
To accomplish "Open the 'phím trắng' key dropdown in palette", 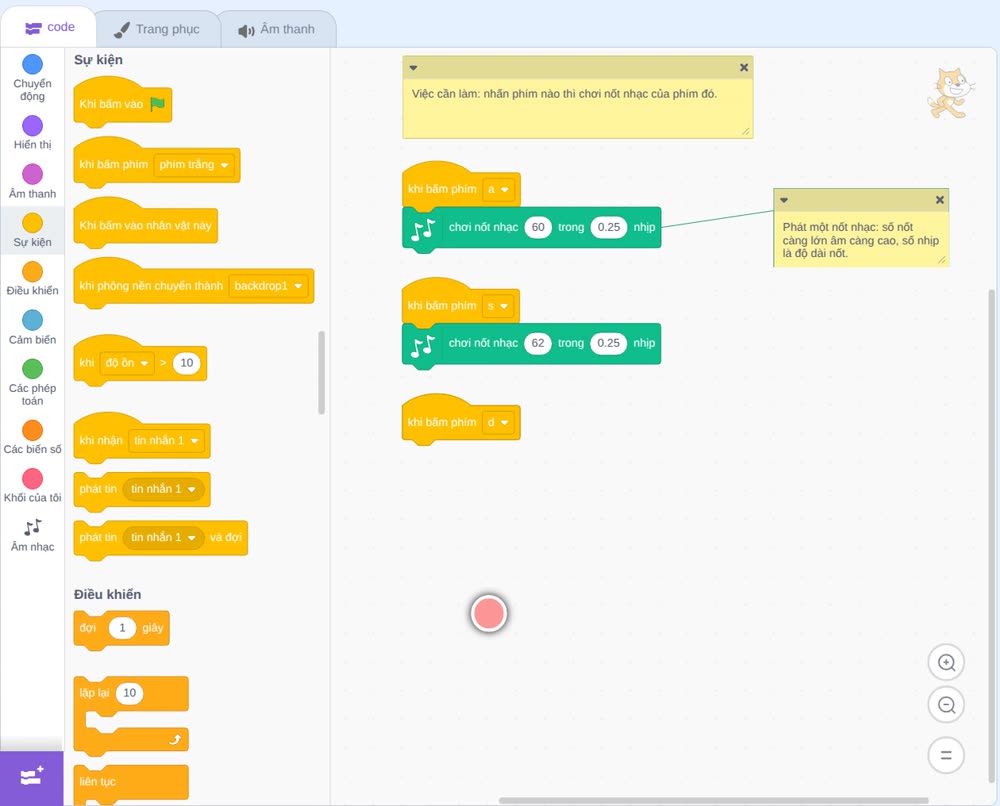I will click(194, 165).
